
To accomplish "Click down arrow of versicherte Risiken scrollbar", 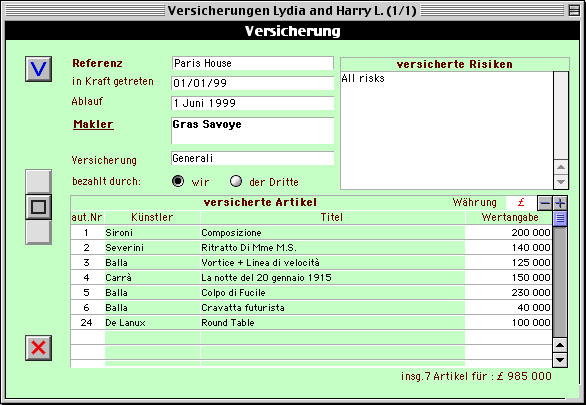I will tap(561, 182).
